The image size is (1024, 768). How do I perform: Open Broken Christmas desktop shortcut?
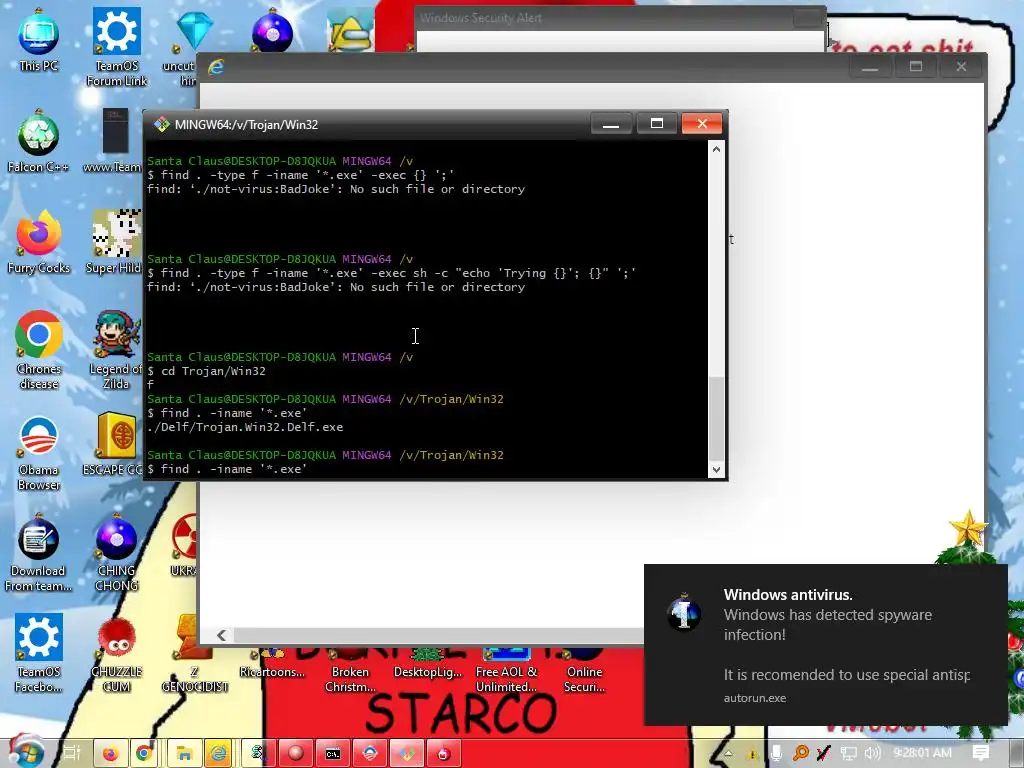[350, 671]
